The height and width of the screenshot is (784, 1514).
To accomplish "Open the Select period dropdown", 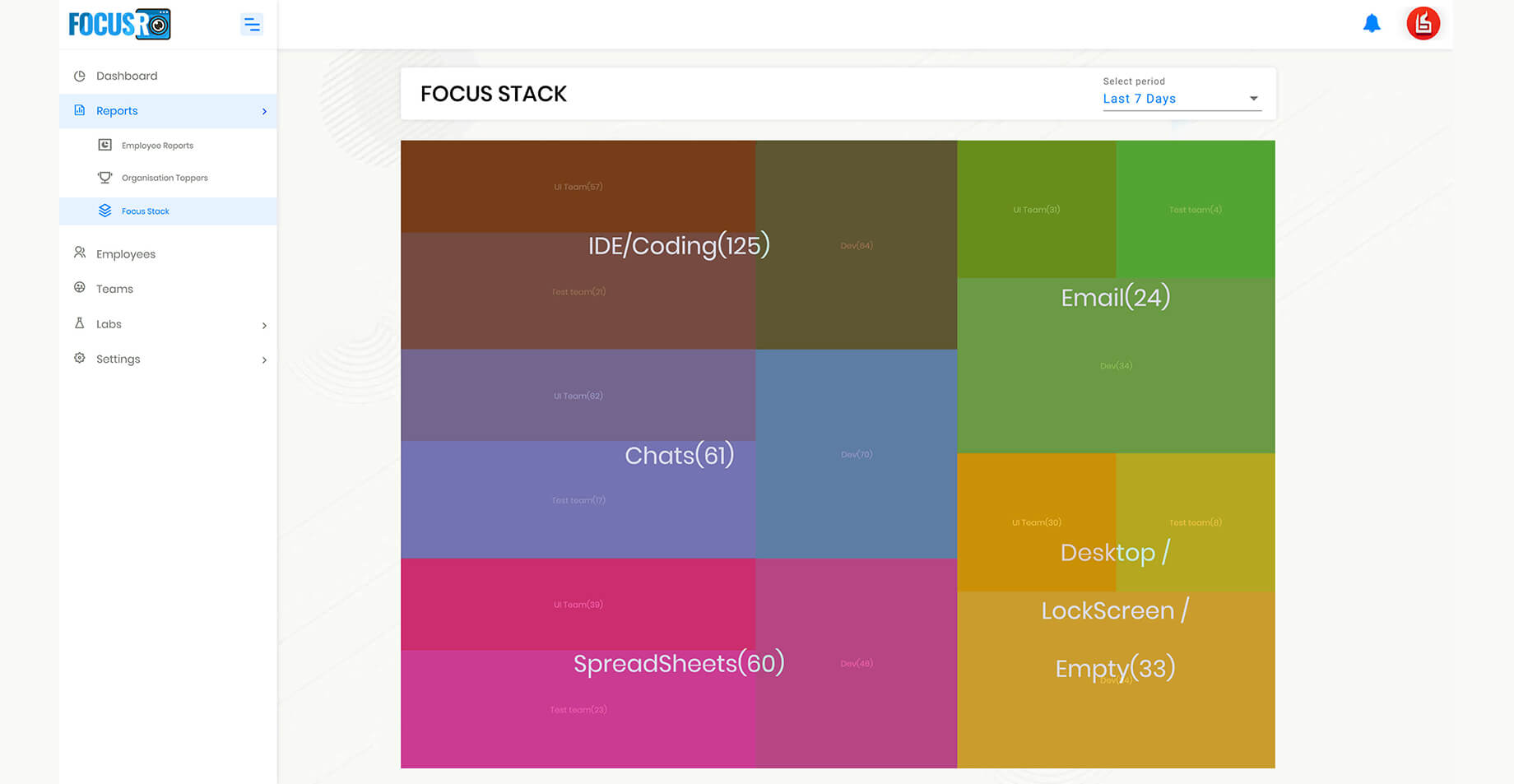I will coord(1181,99).
